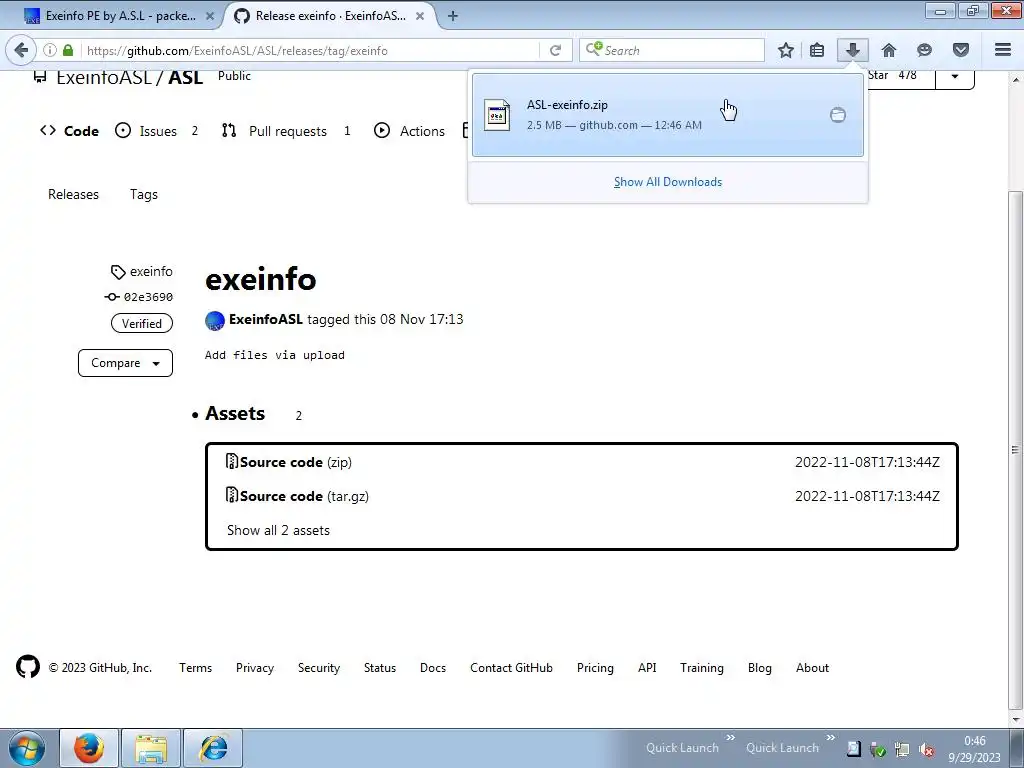Viewport: 1024px width, 768px height.
Task: Click Firefox in the taskbar
Action: pyautogui.click(x=89, y=748)
